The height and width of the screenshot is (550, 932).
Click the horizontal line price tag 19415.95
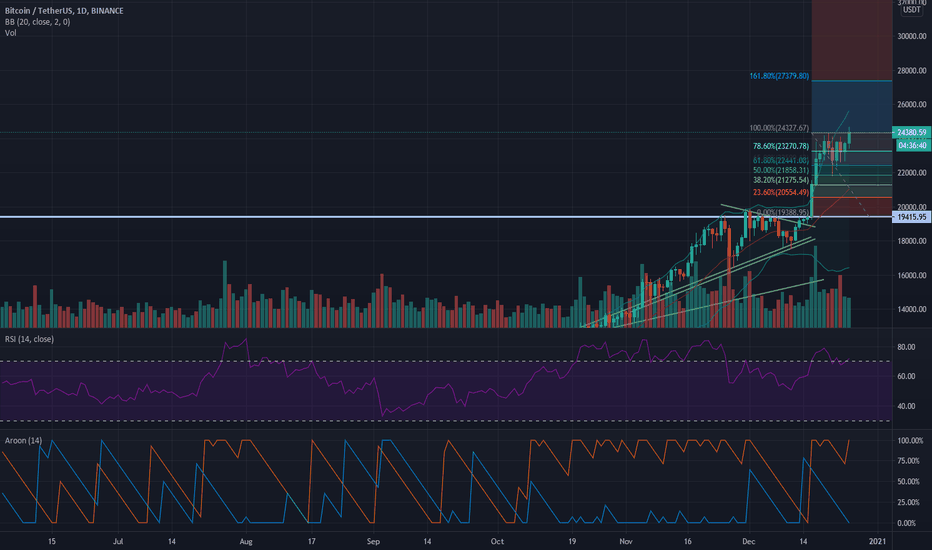tap(912, 217)
